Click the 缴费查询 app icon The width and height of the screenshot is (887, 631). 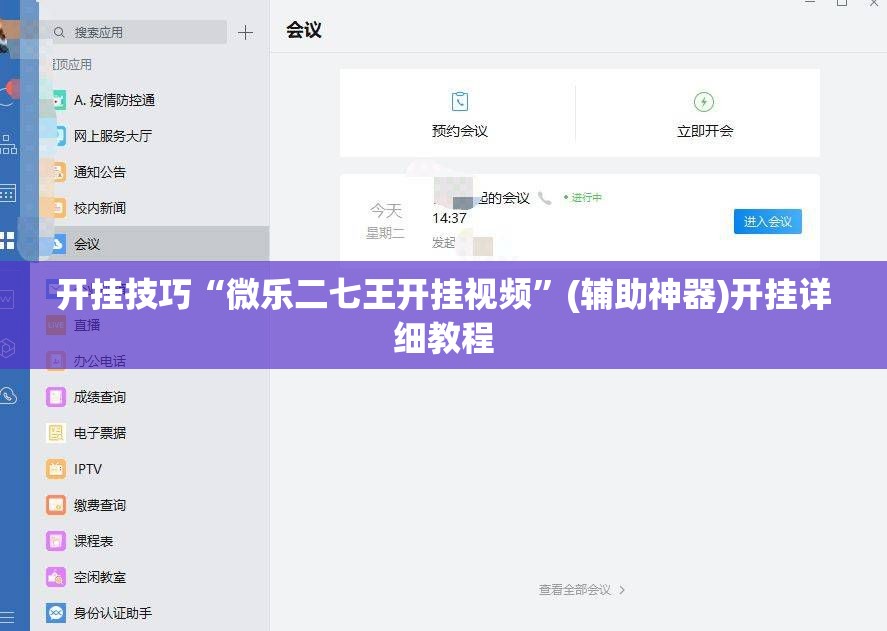click(x=55, y=505)
